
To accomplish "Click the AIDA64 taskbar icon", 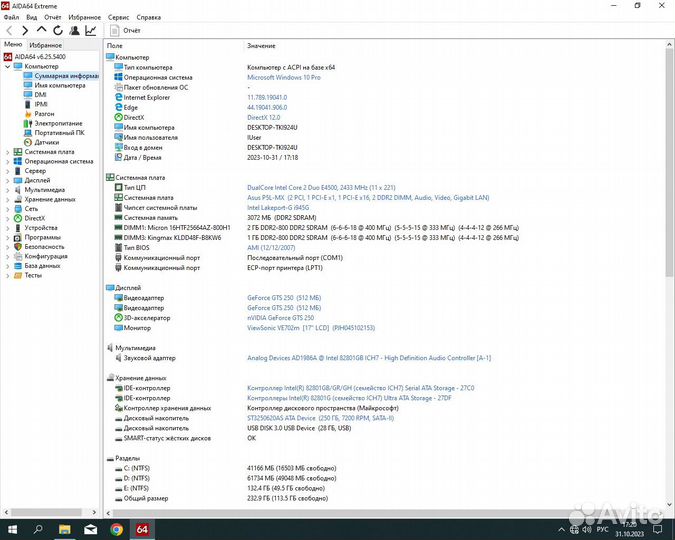I will coord(142,529).
